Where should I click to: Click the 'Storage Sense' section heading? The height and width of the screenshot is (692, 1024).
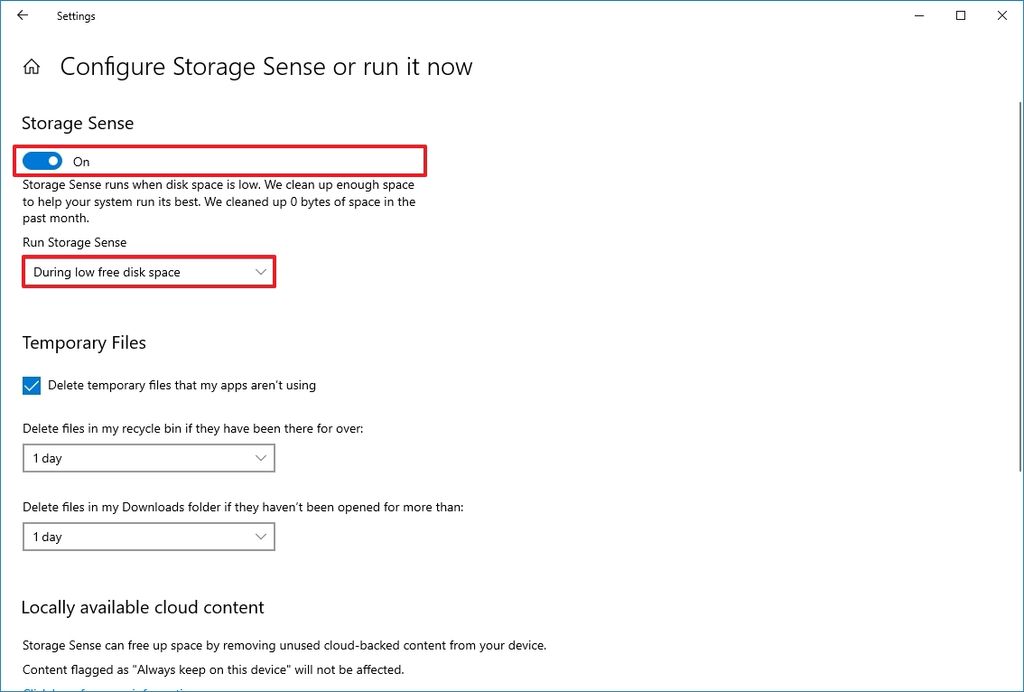(78, 123)
